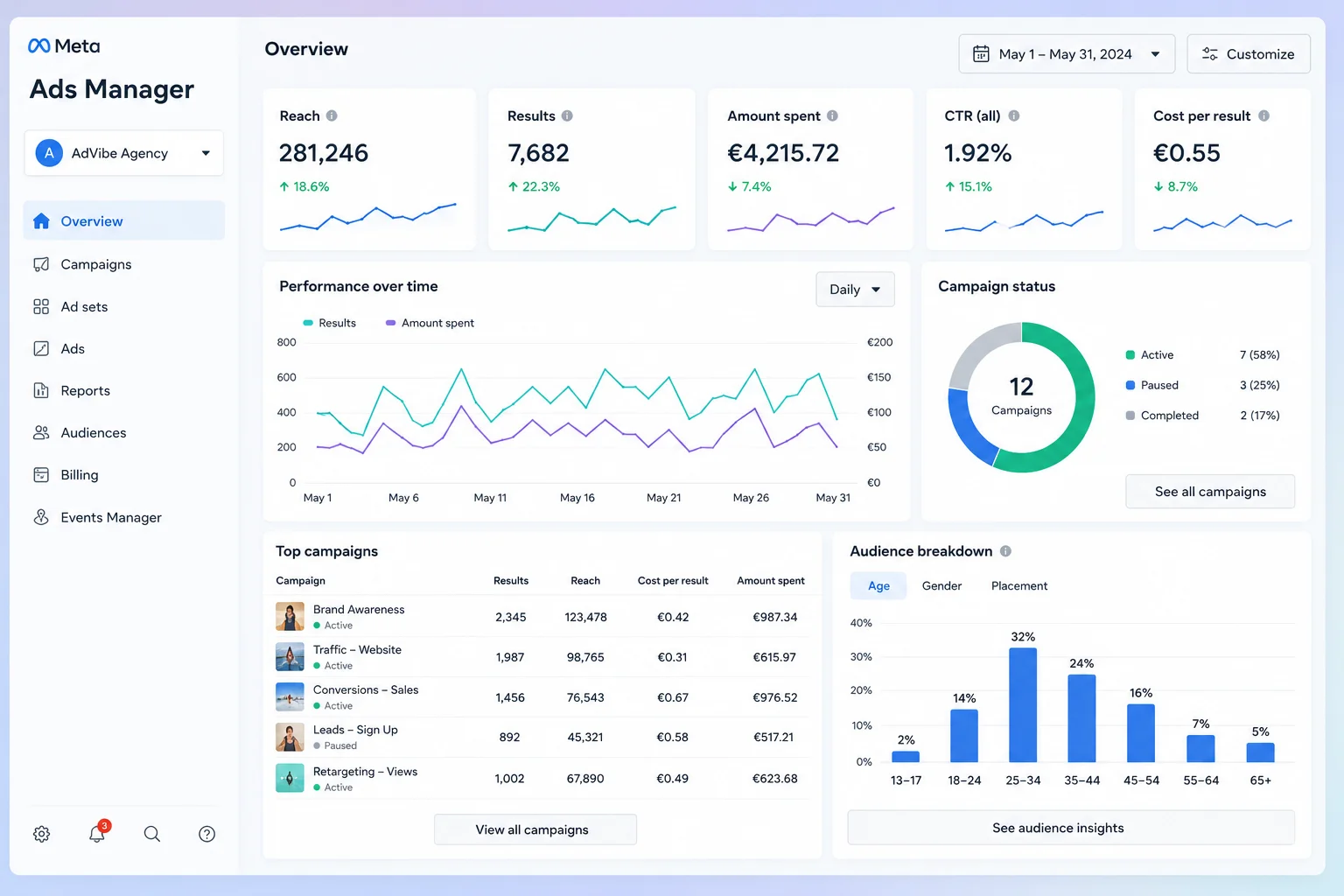Toggle the Results legend series
Image resolution: width=1344 pixels, height=896 pixels.
pos(329,323)
